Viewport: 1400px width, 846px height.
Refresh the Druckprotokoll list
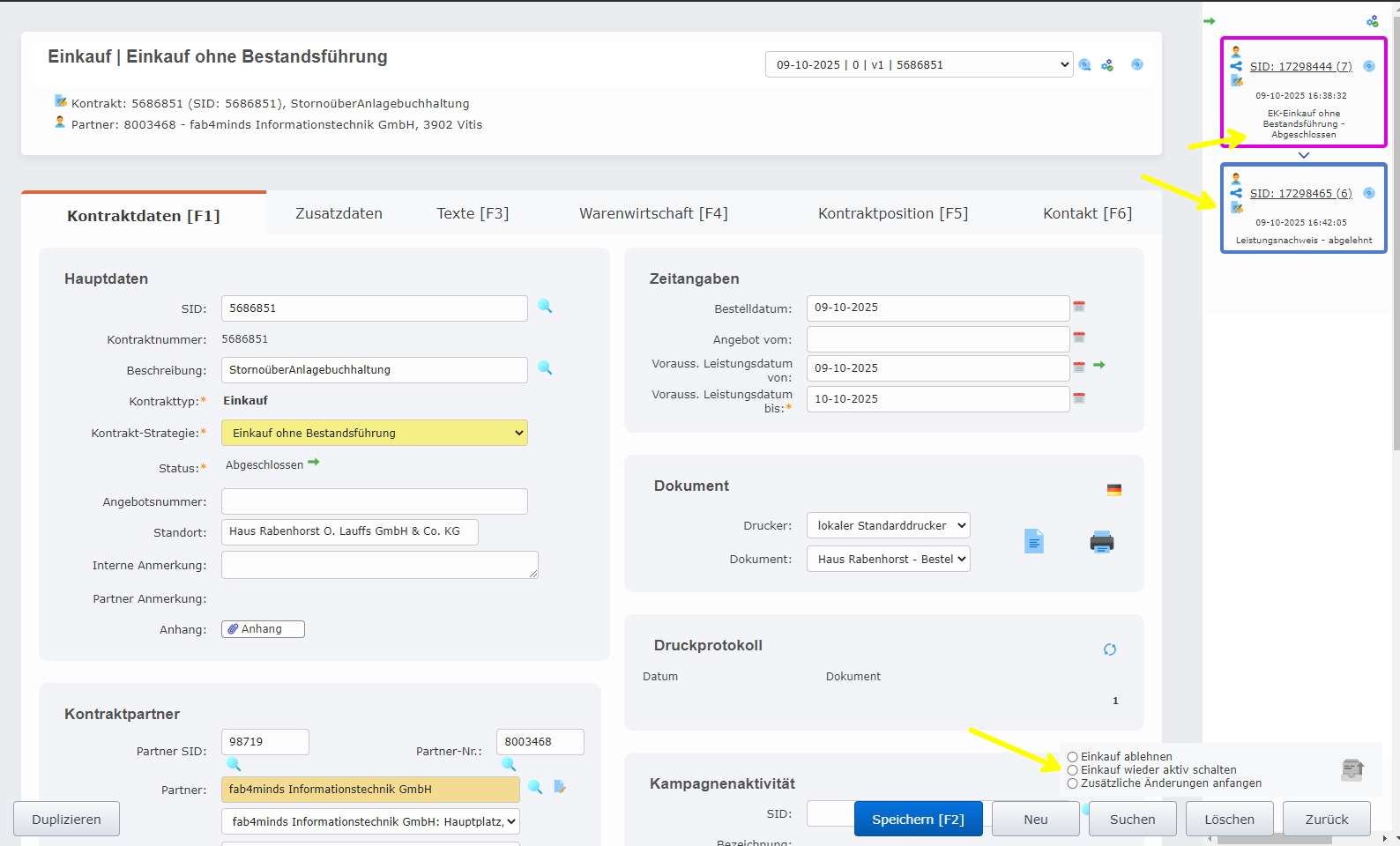pyautogui.click(x=1110, y=649)
